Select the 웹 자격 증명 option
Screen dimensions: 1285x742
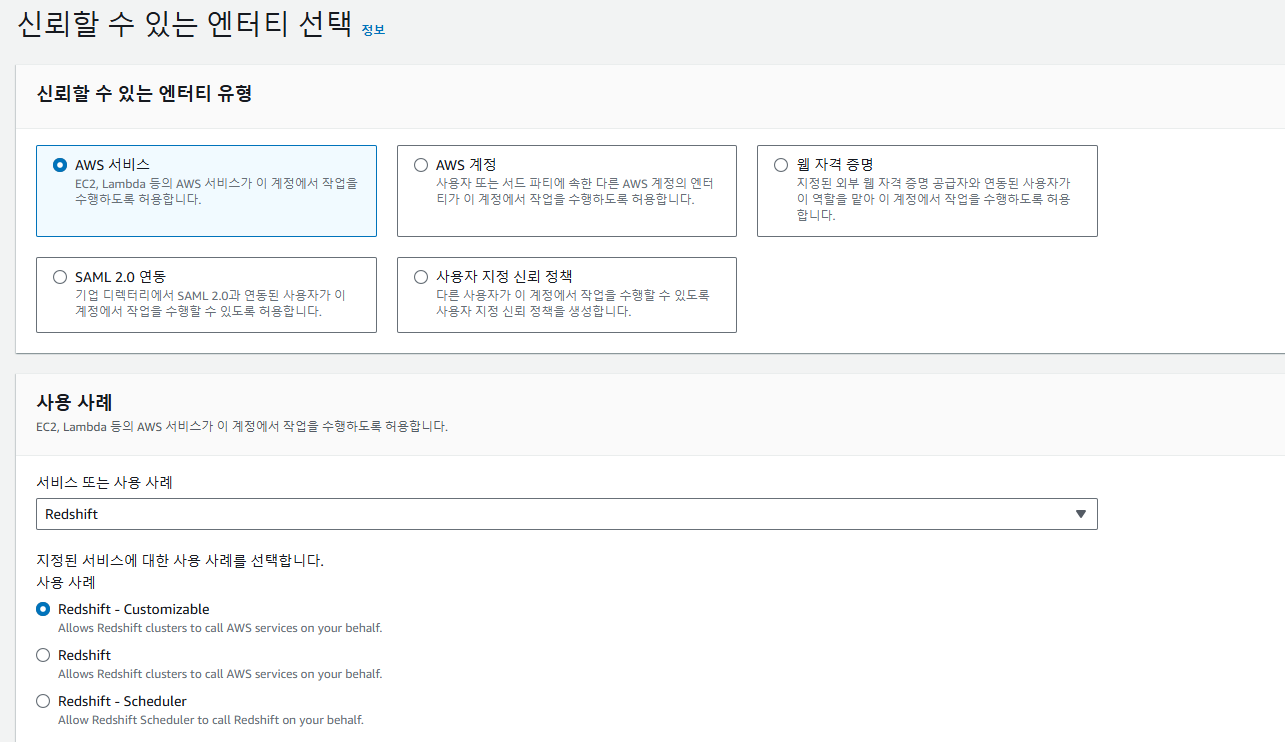(x=781, y=165)
